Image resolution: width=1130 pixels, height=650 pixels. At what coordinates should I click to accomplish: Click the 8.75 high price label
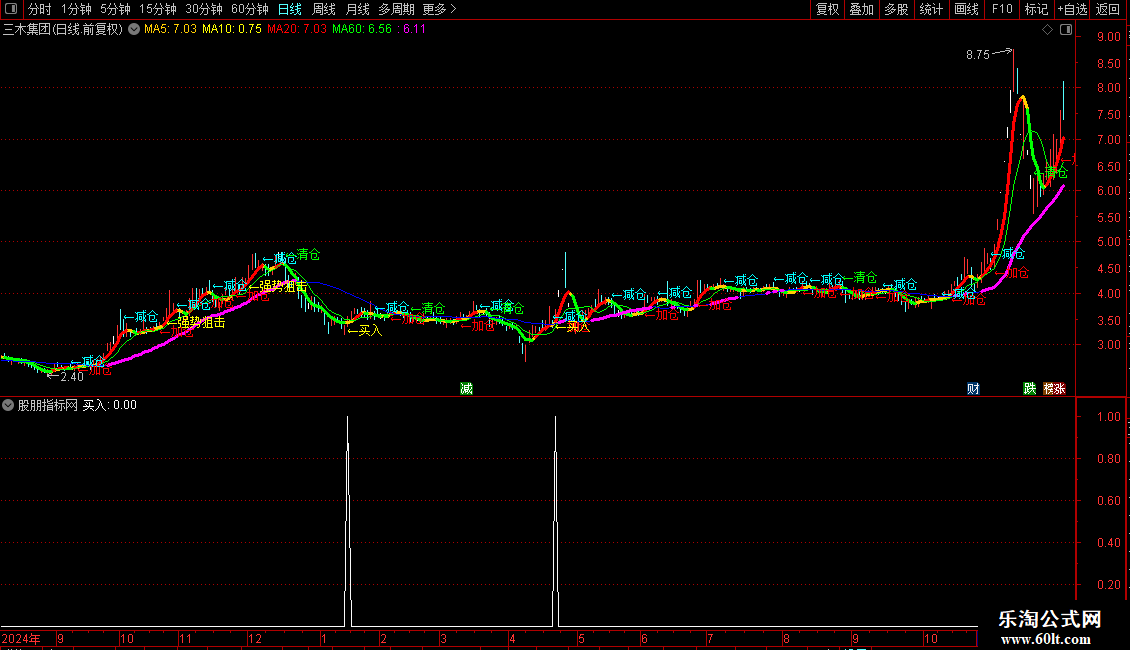(x=978, y=55)
